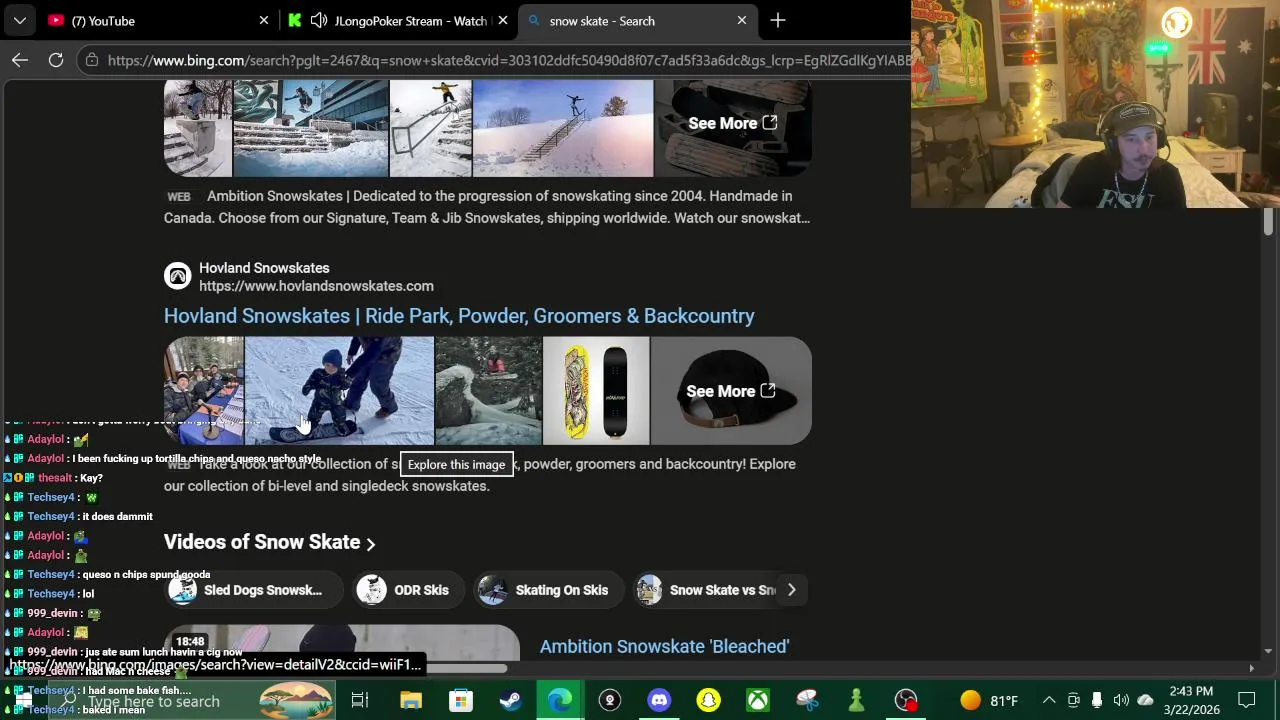
Task: Mute audio icon on JLongoPoker tab
Action: (x=319, y=20)
